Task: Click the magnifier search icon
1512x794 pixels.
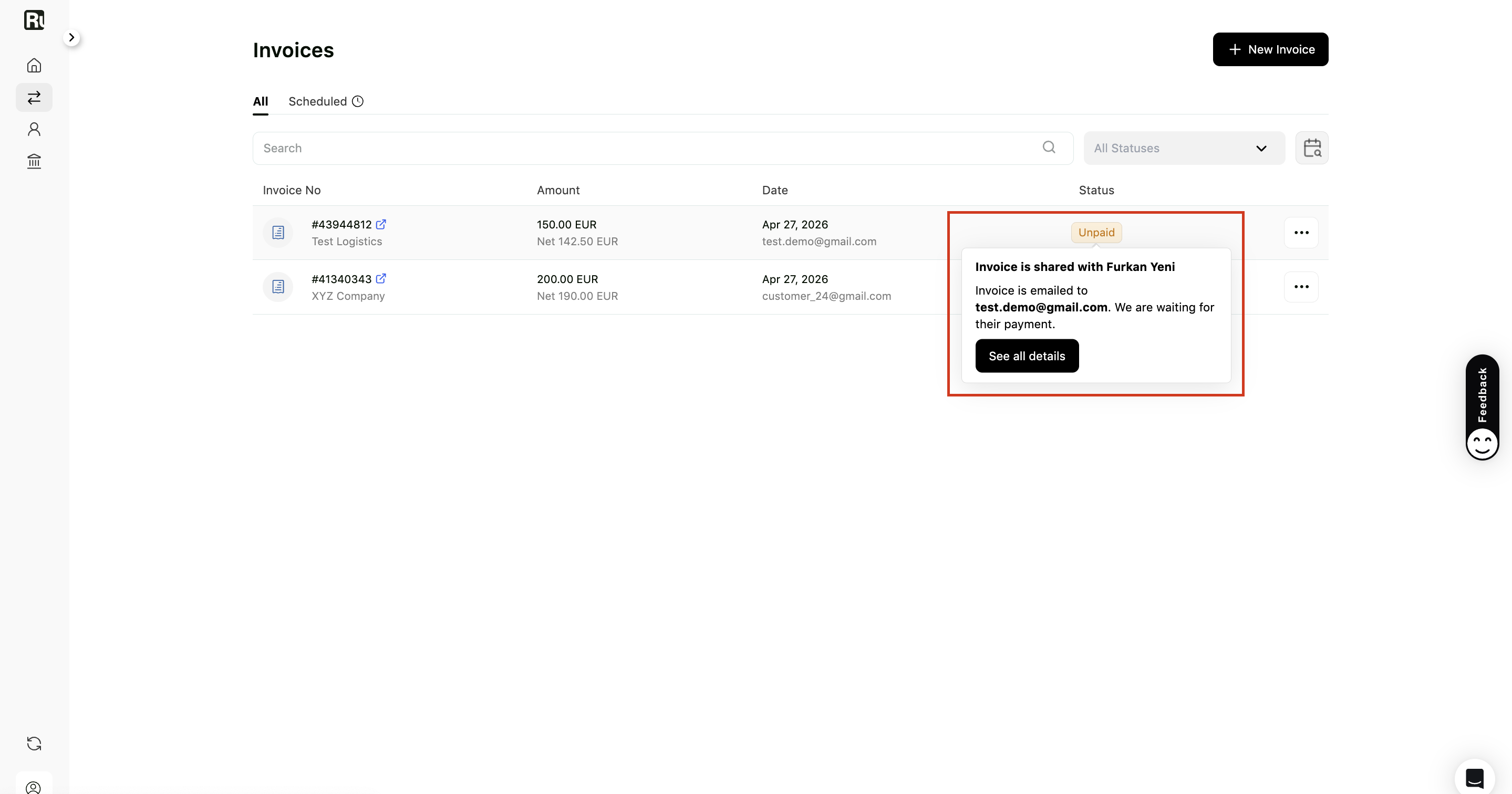Action: 1049,147
